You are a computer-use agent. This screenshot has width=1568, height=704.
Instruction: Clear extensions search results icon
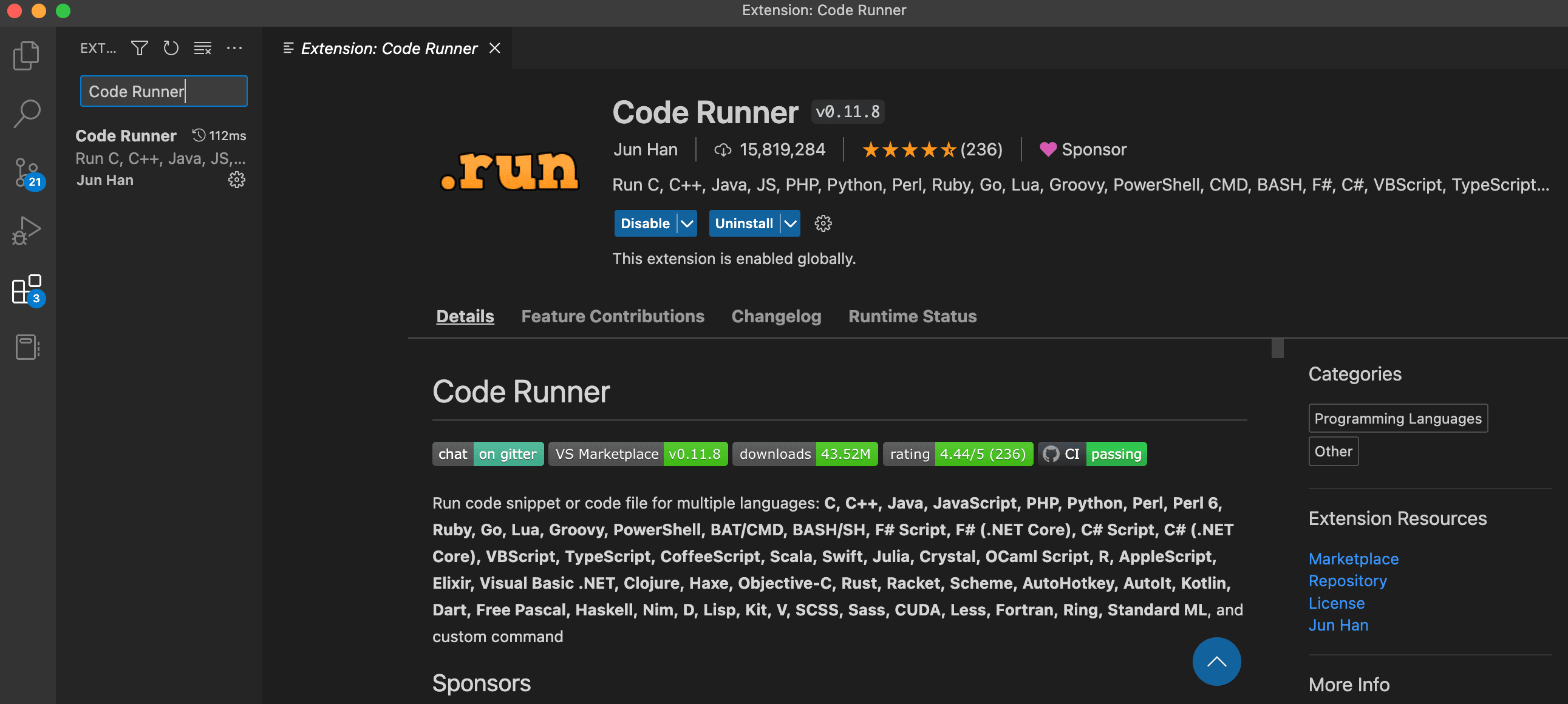point(203,48)
